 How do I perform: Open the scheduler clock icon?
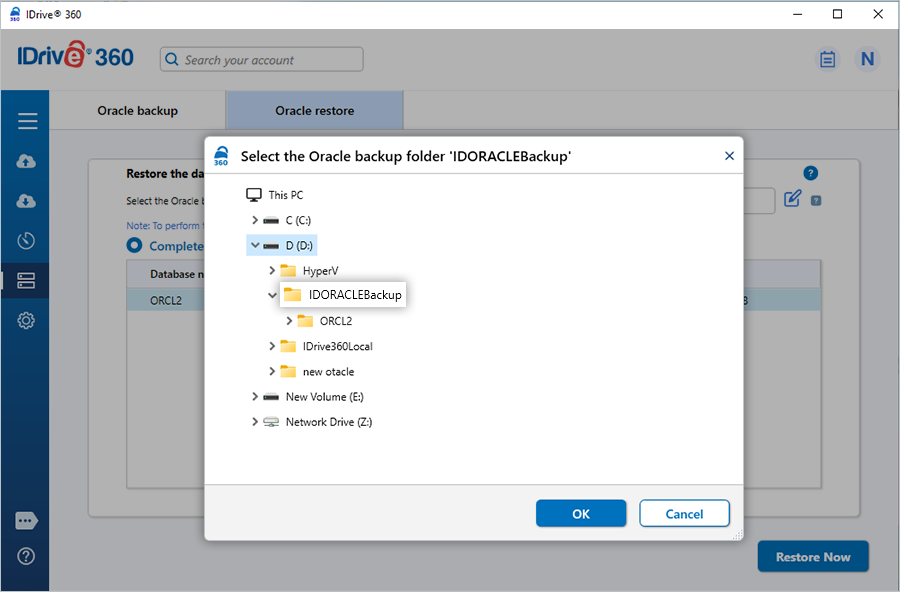pos(27,241)
